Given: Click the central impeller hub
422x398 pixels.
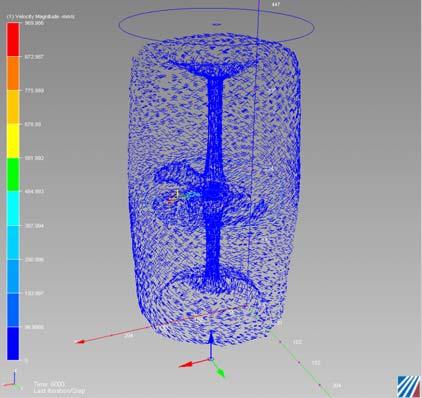Looking at the screenshot, I should click(x=214, y=193).
